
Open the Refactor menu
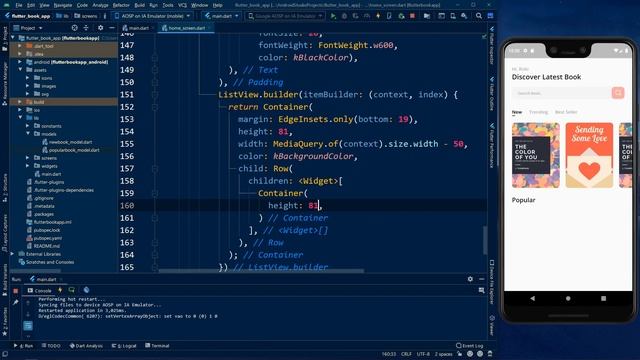click(121, 5)
